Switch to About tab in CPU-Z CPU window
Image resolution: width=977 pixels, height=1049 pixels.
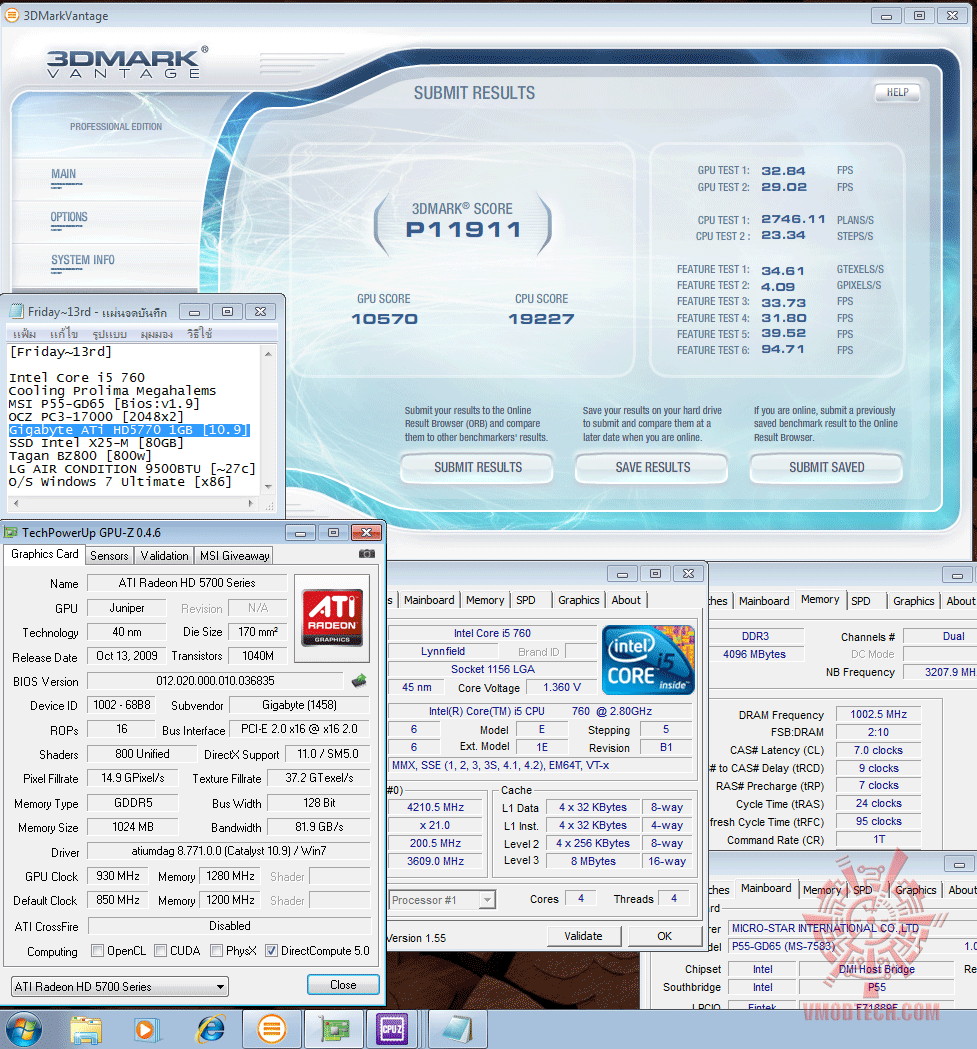(x=626, y=600)
